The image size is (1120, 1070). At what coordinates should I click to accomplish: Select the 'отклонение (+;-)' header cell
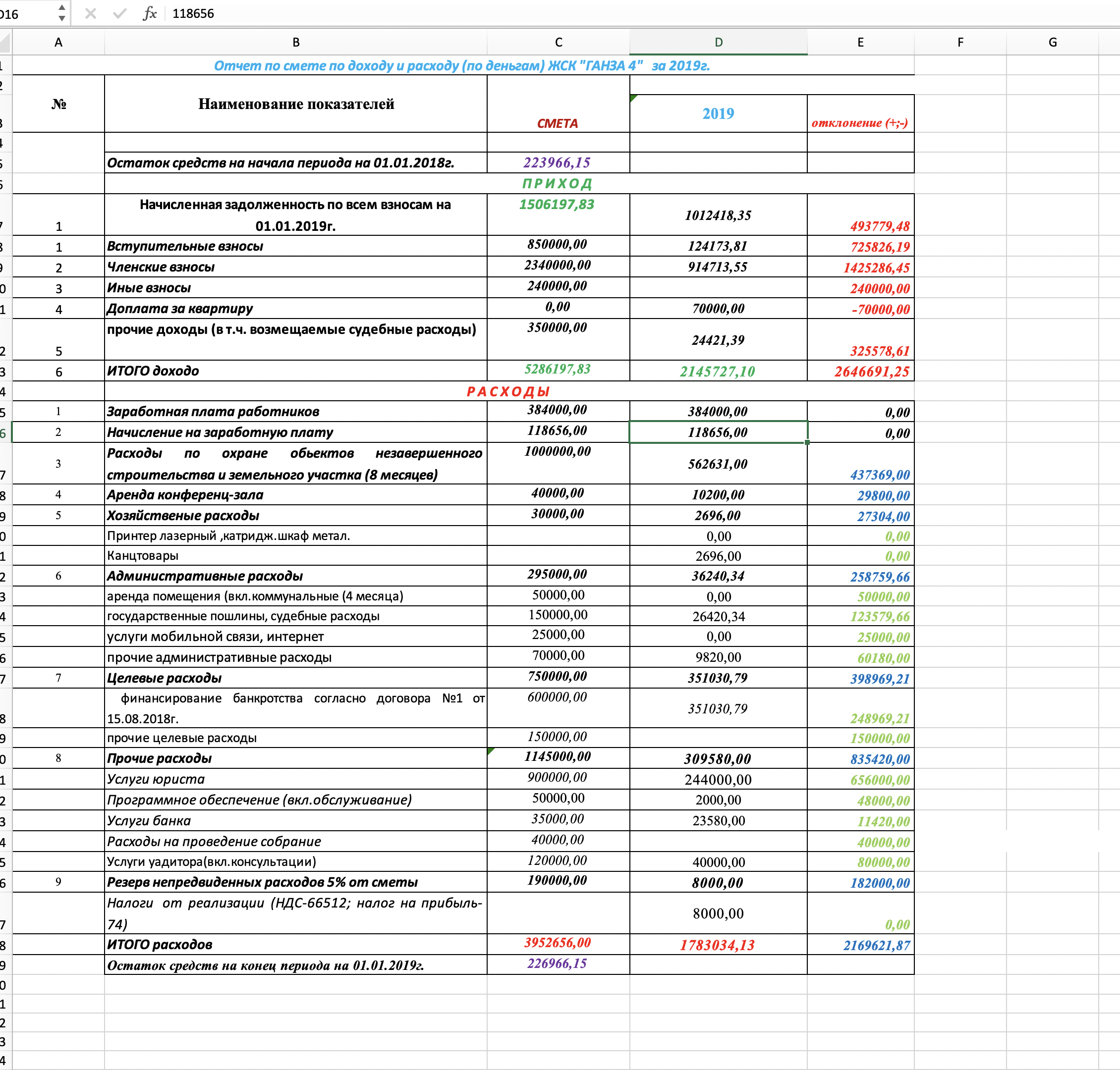click(x=860, y=113)
